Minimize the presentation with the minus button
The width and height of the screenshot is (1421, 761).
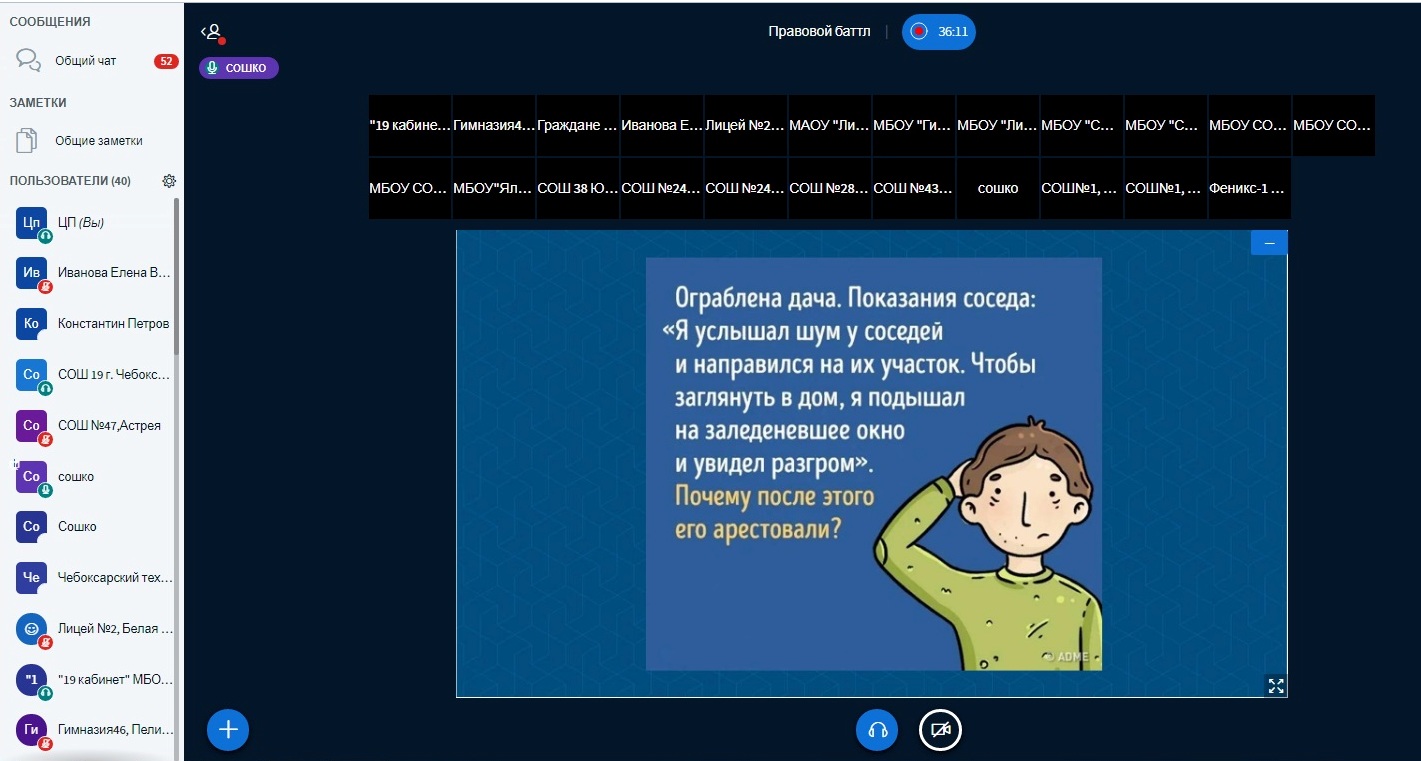(x=1269, y=243)
